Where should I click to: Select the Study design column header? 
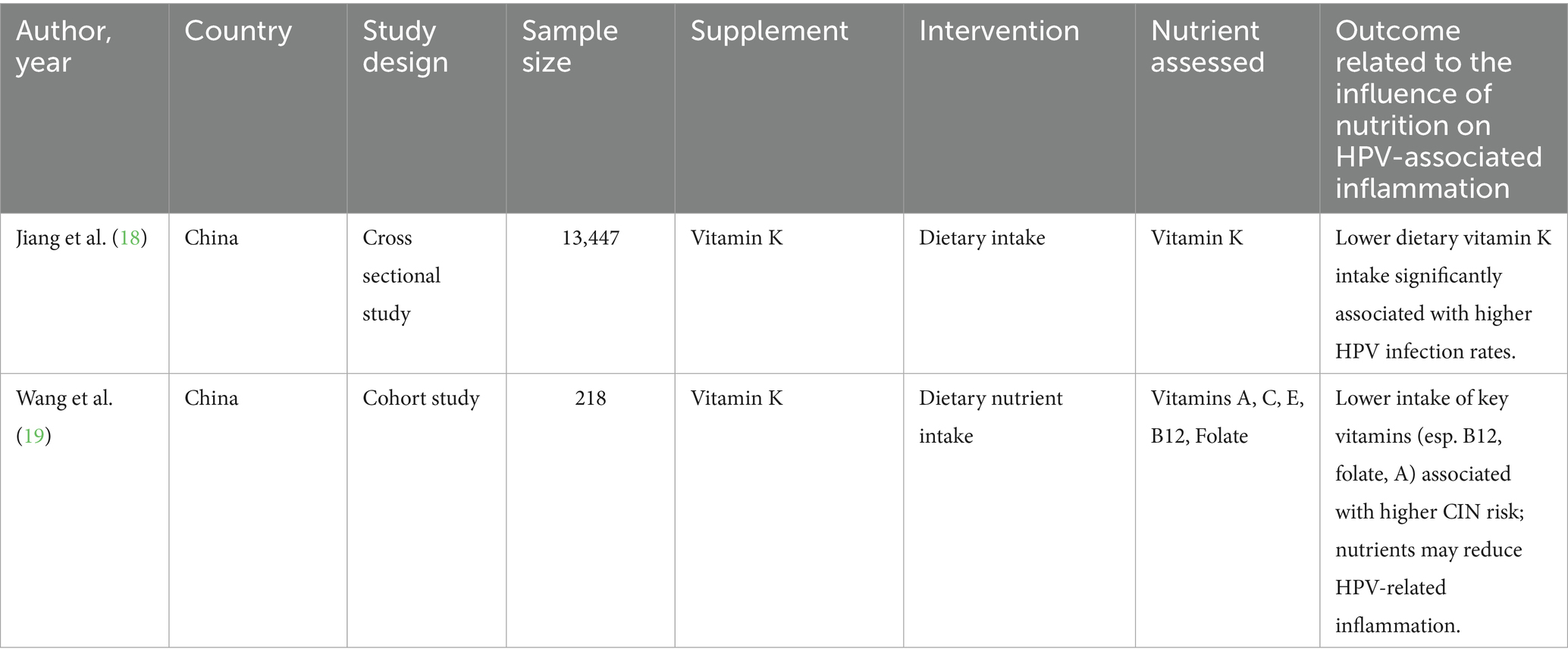click(x=406, y=46)
